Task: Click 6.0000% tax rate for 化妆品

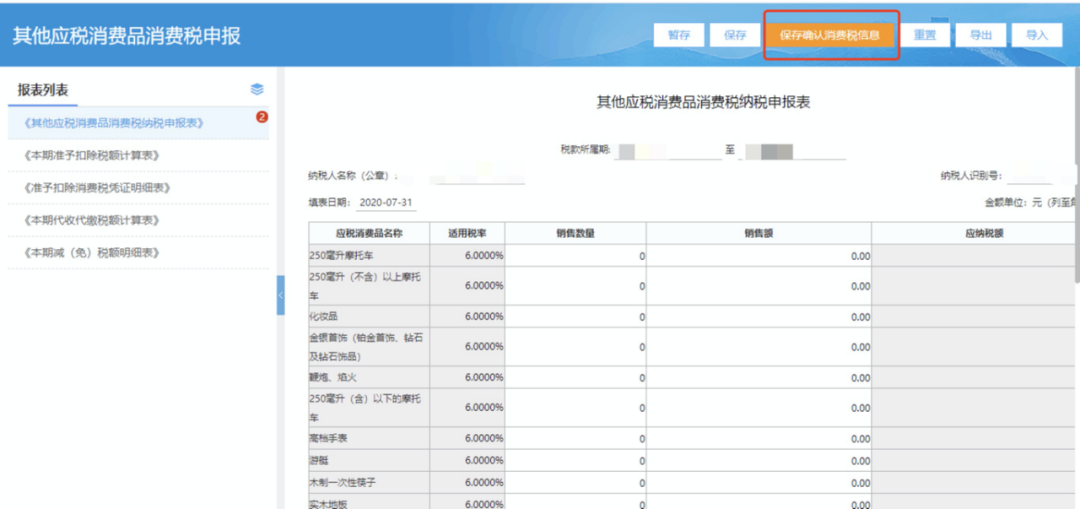Action: click(468, 317)
